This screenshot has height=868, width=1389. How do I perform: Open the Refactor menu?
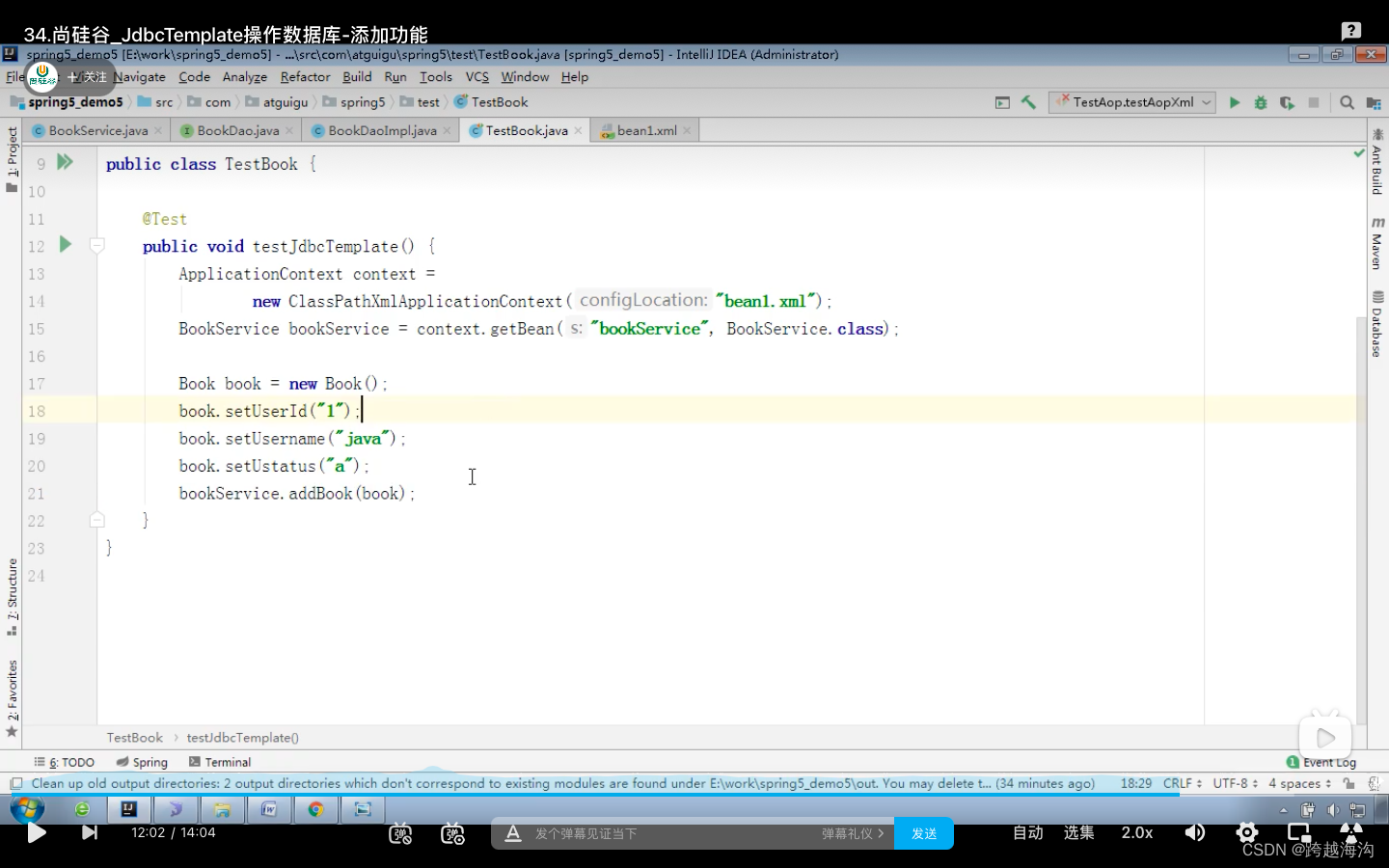coord(305,77)
